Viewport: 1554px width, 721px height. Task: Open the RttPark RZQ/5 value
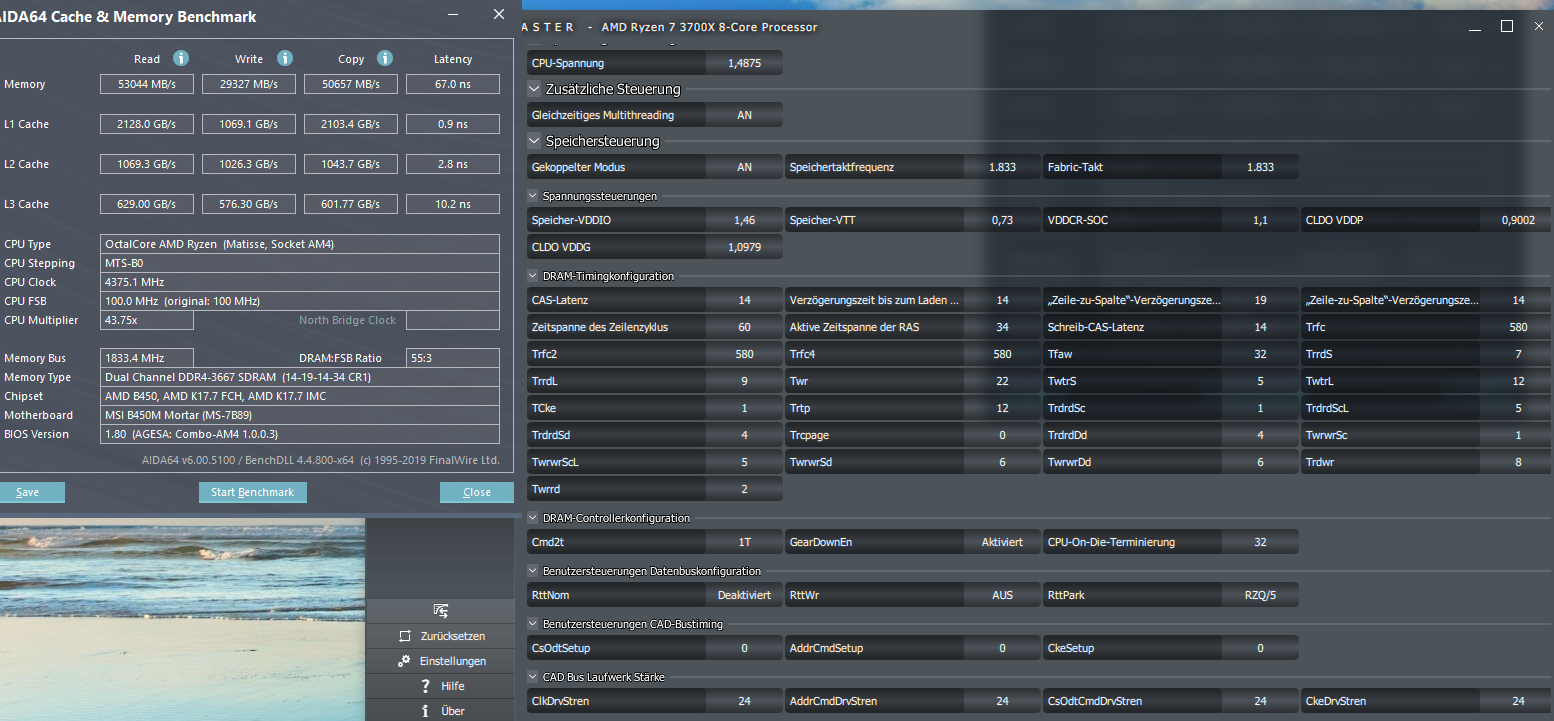coord(1260,595)
